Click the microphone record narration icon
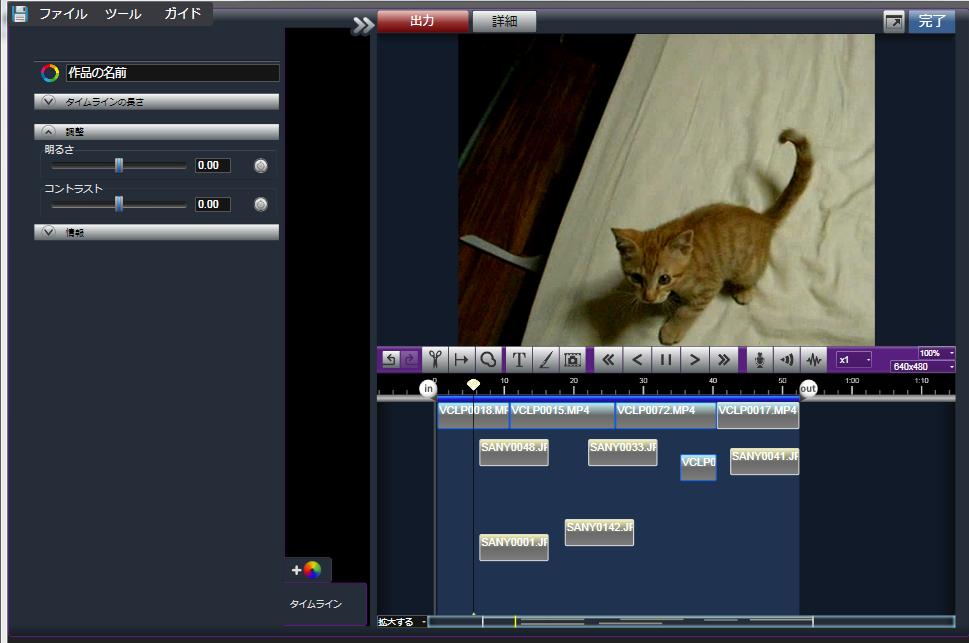This screenshot has width=969, height=643. tap(760, 360)
